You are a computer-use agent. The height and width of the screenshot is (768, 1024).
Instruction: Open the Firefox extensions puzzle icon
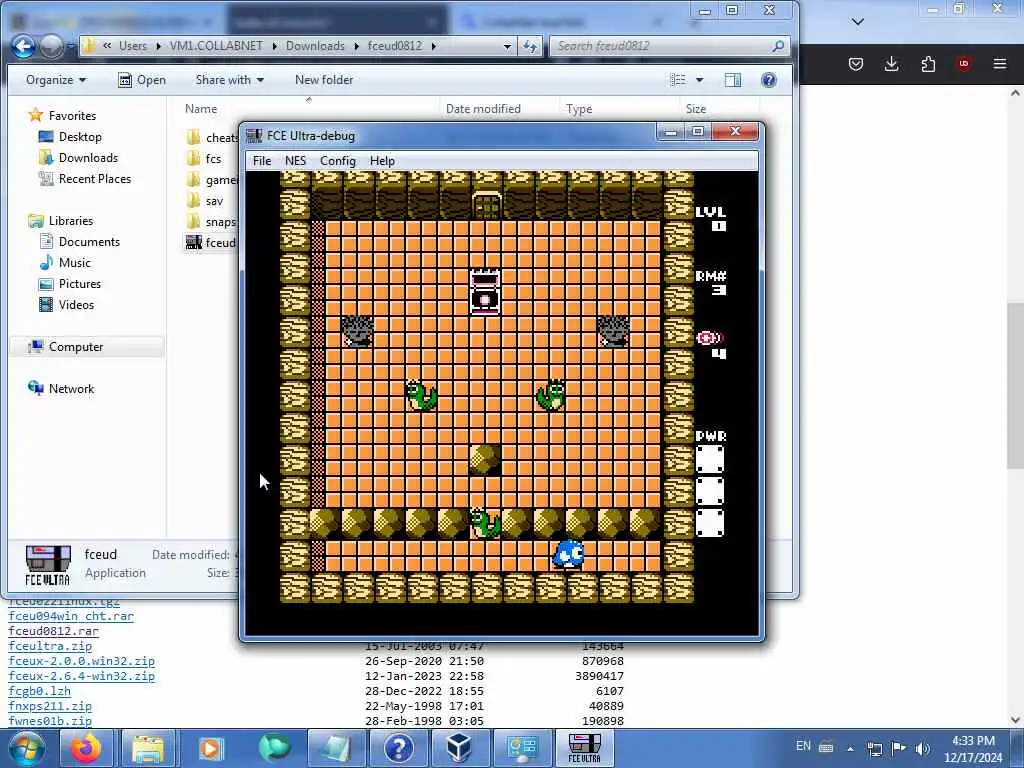(x=927, y=64)
